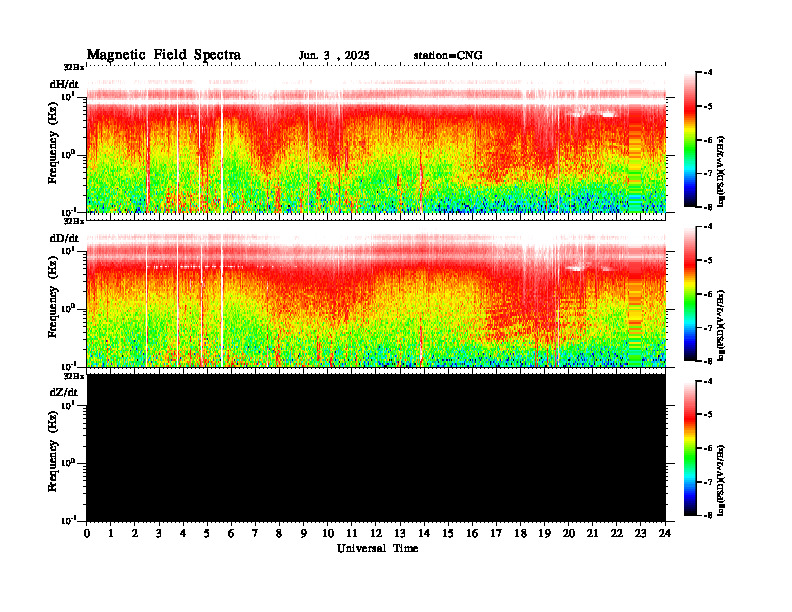Image resolution: width=792 pixels, height=612 pixels.
Task: Click the hour "2" tick label on time axis
Action: click(135, 533)
